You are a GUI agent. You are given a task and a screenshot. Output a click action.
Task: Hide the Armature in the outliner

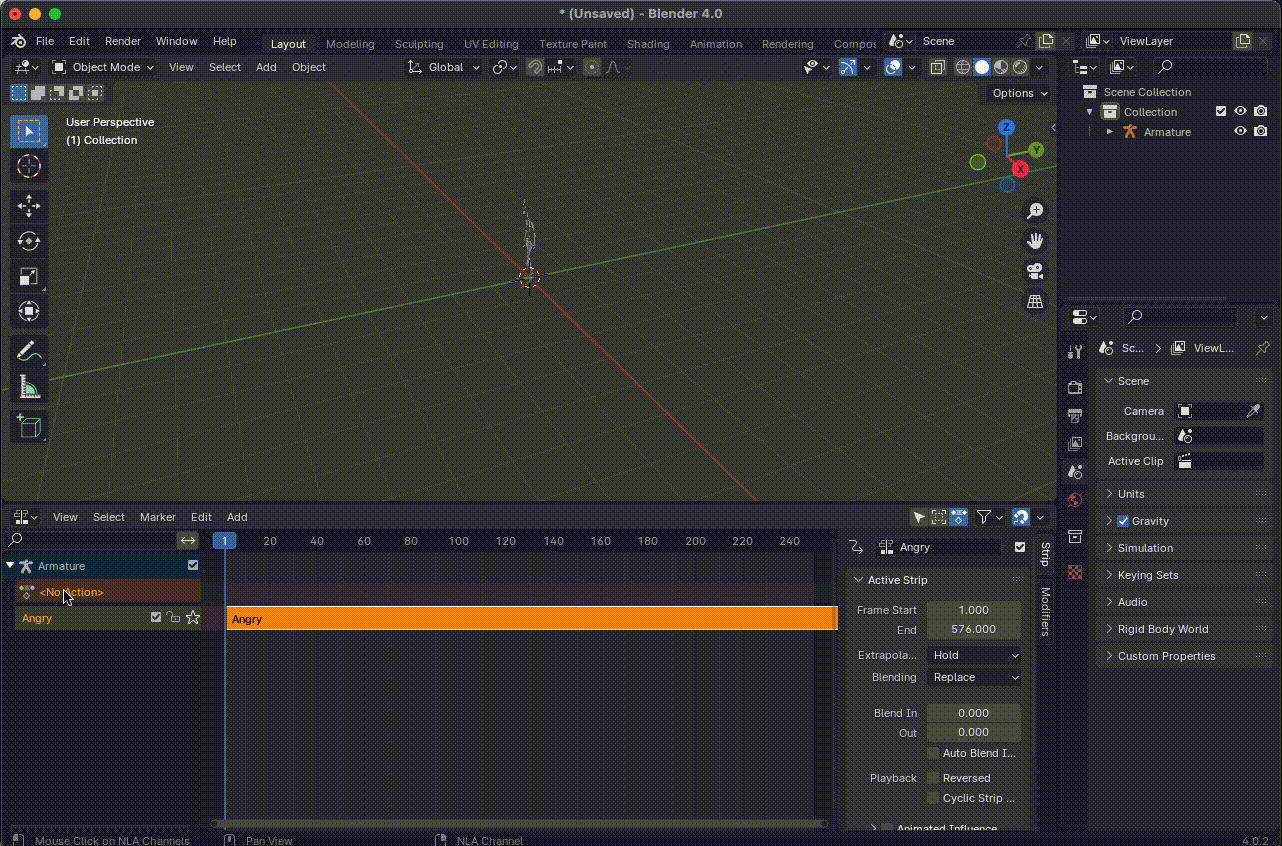click(1240, 132)
